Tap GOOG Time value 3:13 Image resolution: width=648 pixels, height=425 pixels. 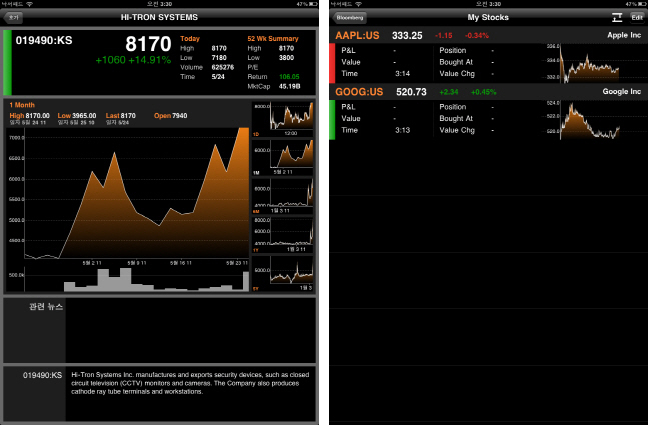pyautogui.click(x=402, y=130)
